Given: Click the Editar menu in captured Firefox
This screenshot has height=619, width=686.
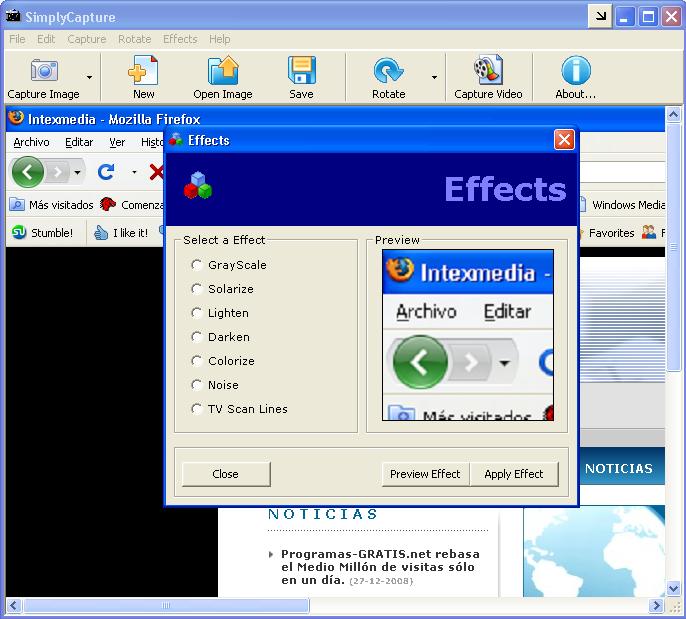Looking at the screenshot, I should (x=79, y=142).
